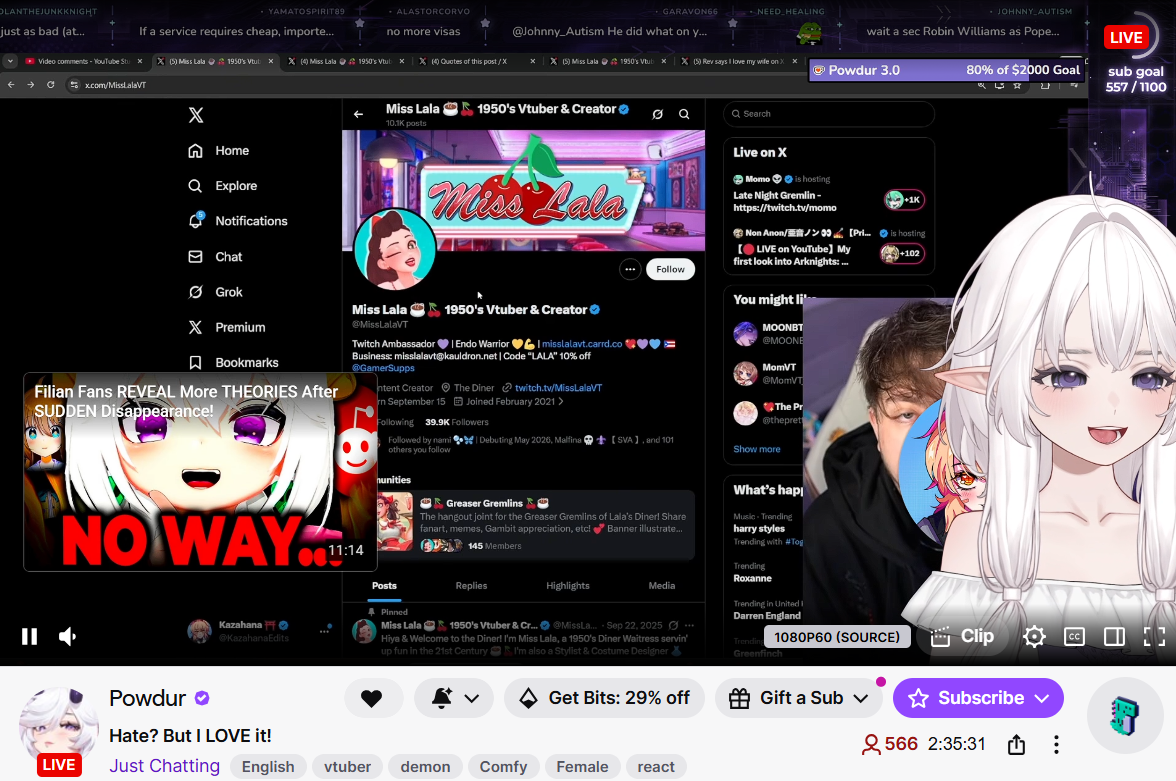This screenshot has width=1176, height=781.
Task: Click the X logo in sidebar
Action: point(196,115)
